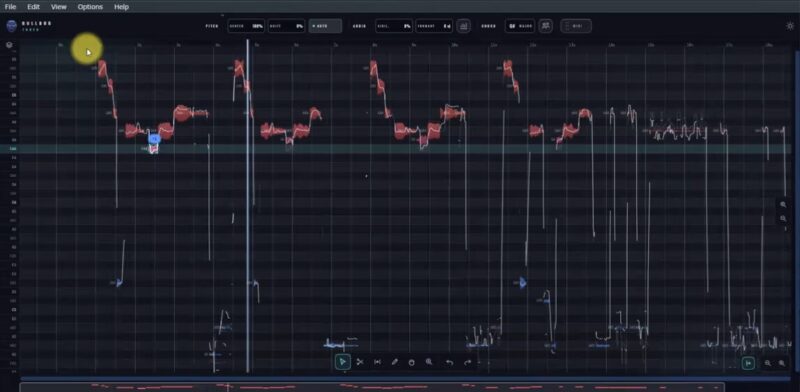Click the upper vertical zoom magnifier on right edge
The width and height of the screenshot is (800, 392).
[x=783, y=205]
